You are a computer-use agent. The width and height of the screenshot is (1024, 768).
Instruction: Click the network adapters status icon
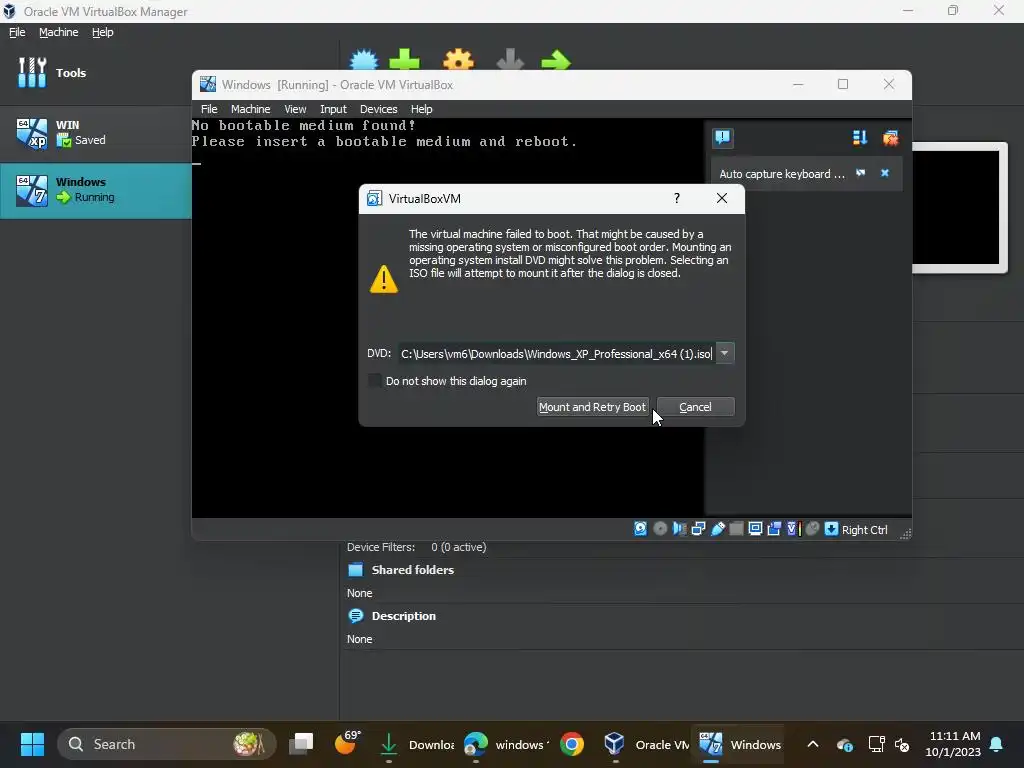pyautogui.click(x=698, y=529)
